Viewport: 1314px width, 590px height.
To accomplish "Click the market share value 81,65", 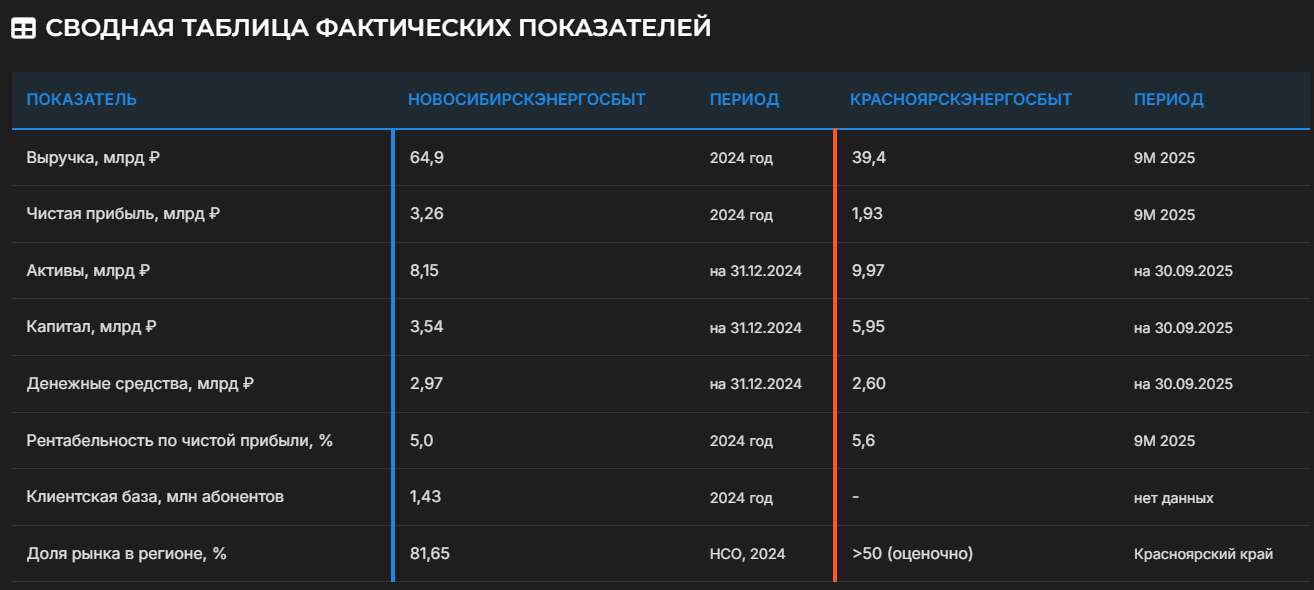I will 430,554.
